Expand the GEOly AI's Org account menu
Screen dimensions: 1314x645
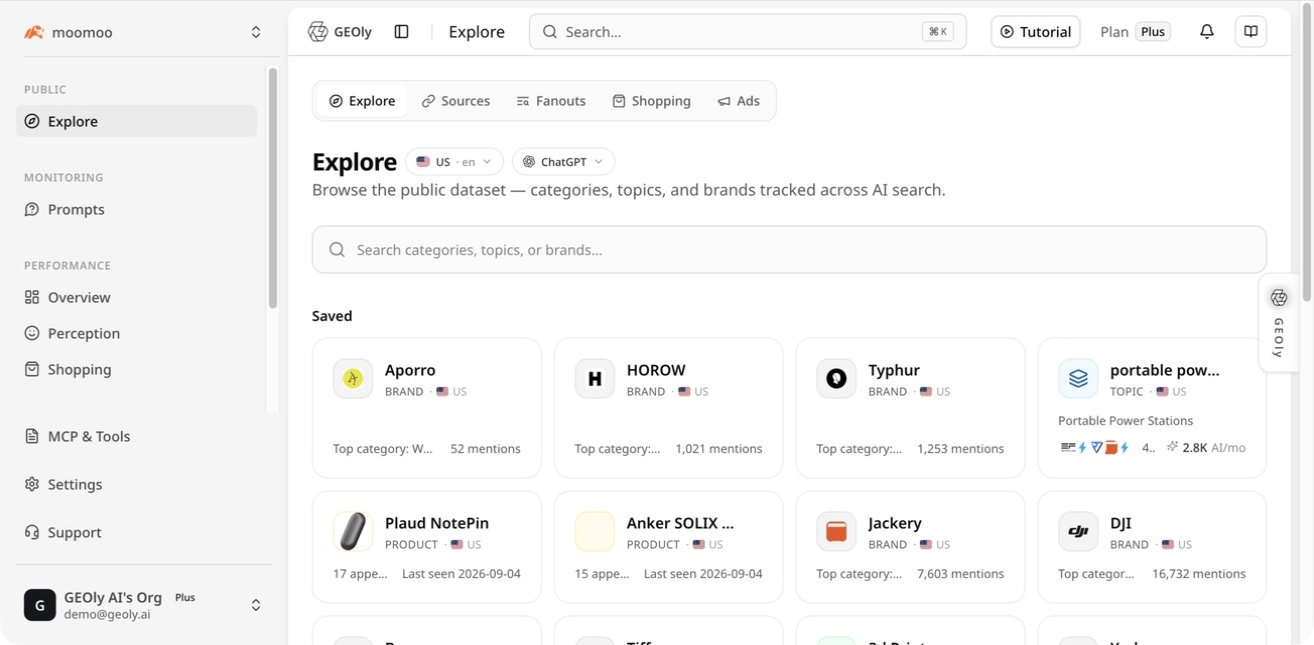pyautogui.click(x=256, y=605)
